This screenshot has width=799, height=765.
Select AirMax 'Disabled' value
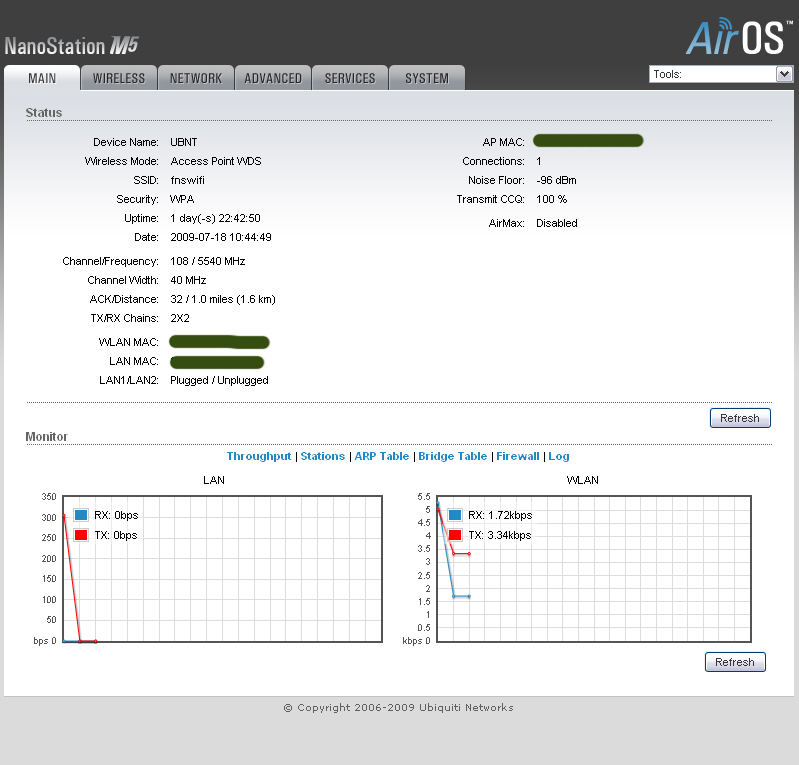tap(556, 223)
